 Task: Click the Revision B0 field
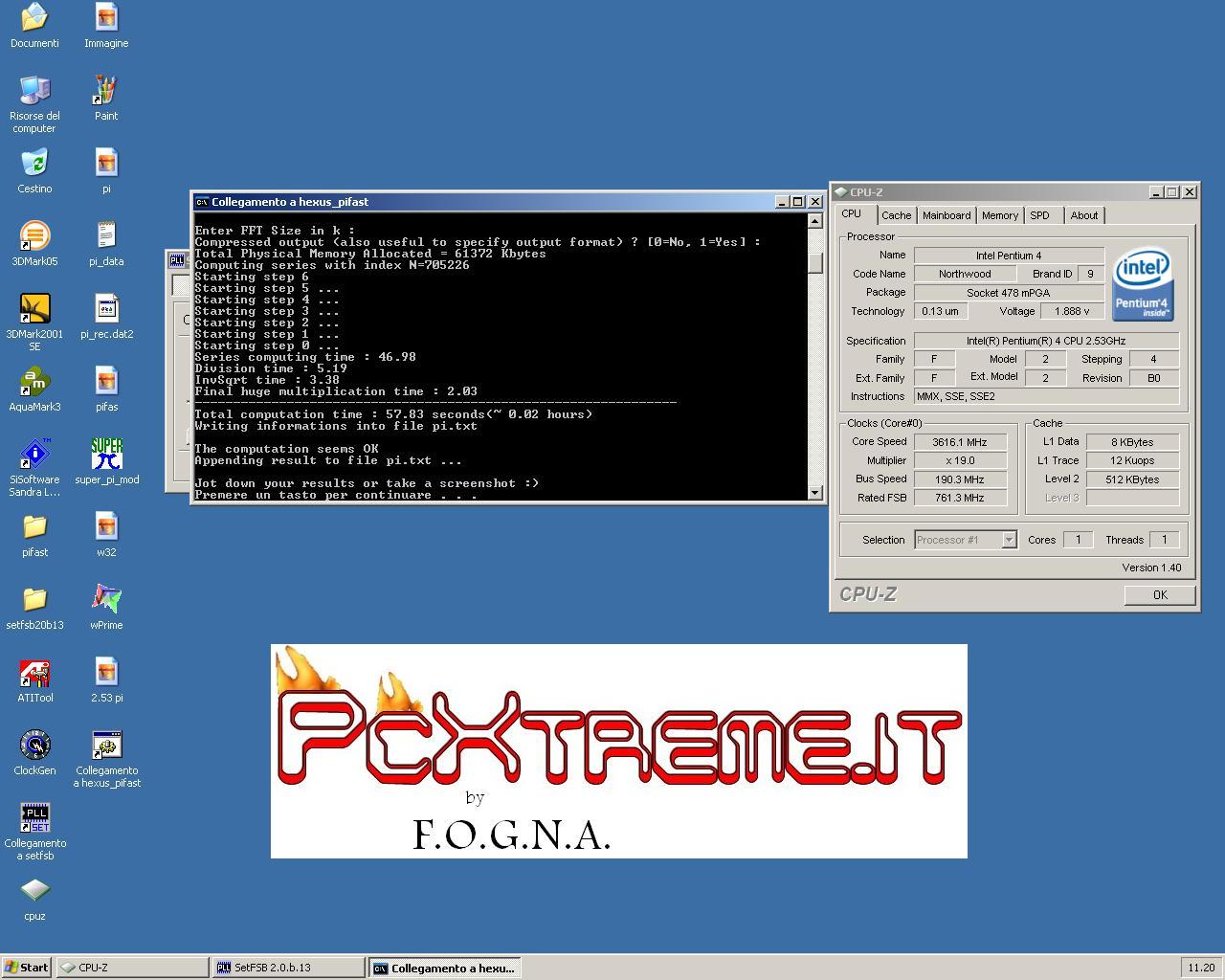(1153, 378)
